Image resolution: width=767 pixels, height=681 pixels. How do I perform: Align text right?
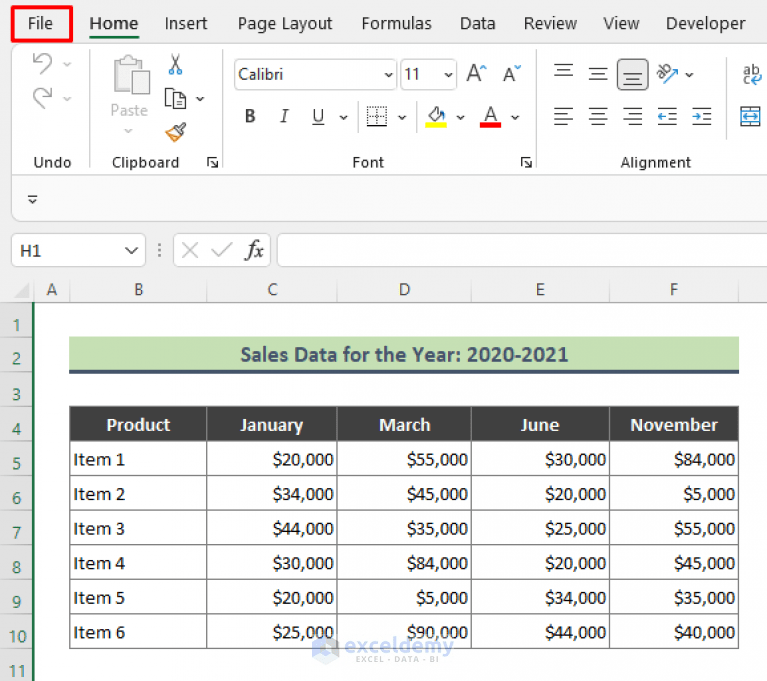click(632, 116)
